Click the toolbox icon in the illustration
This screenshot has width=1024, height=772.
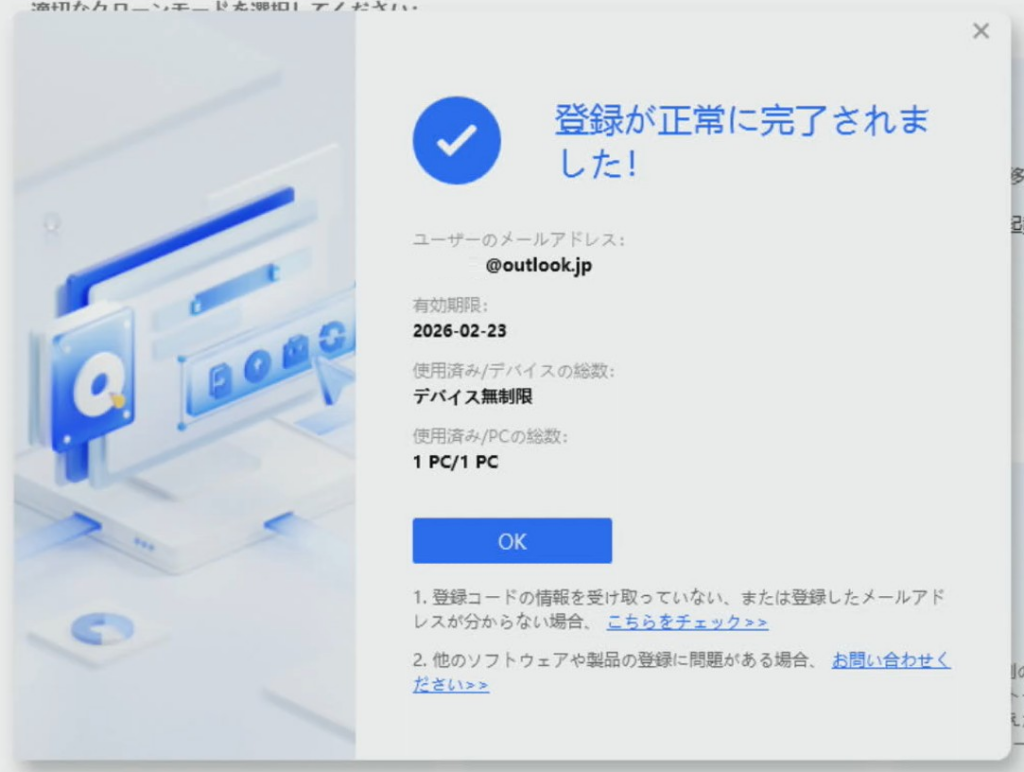pos(295,351)
